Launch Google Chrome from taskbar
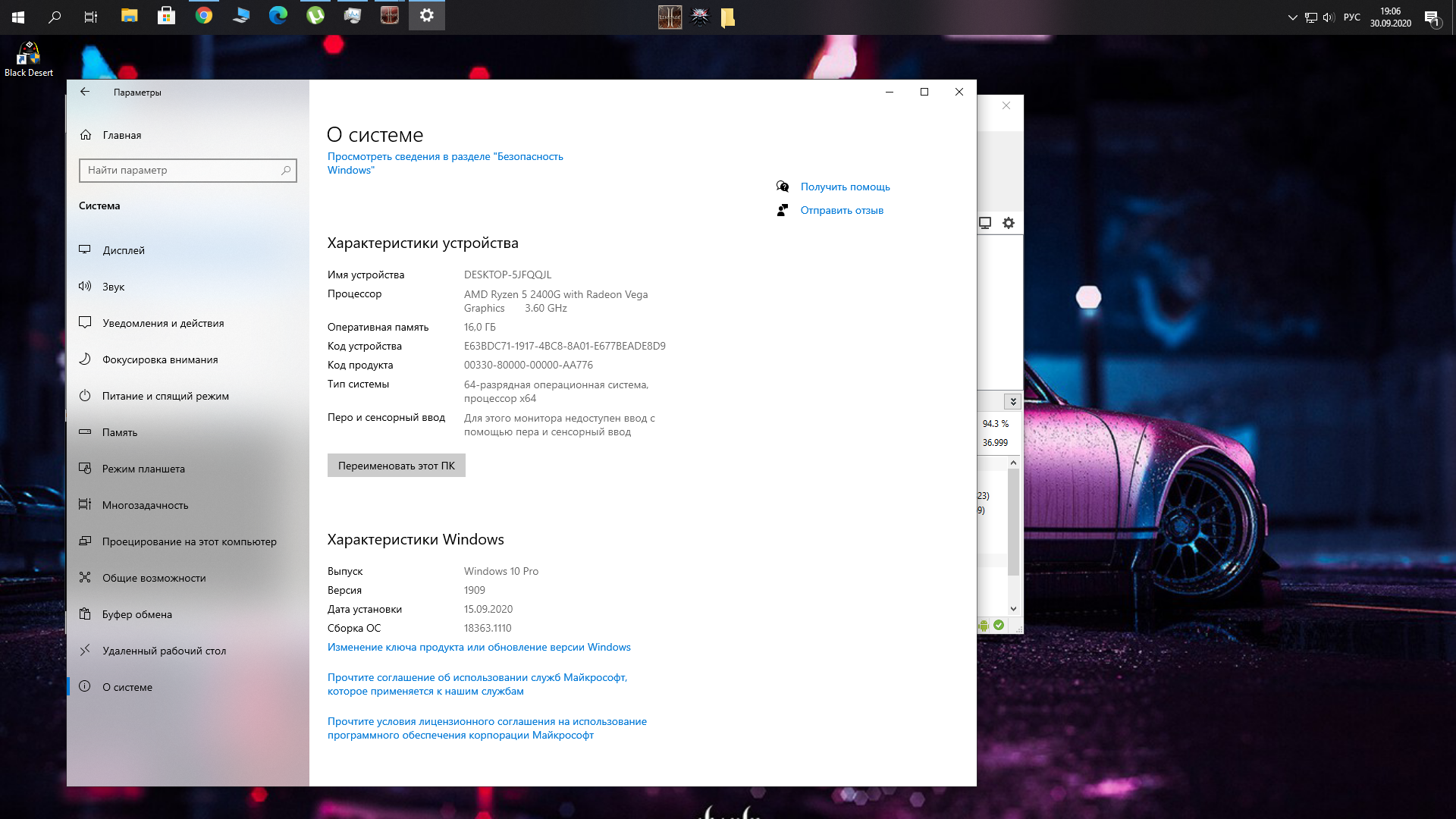 [x=204, y=16]
